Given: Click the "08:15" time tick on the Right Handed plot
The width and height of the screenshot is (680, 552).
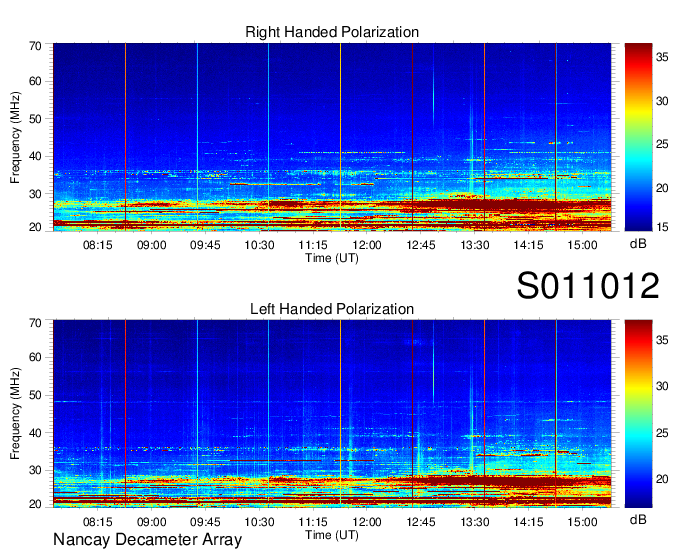Looking at the screenshot, I should click(x=98, y=245).
